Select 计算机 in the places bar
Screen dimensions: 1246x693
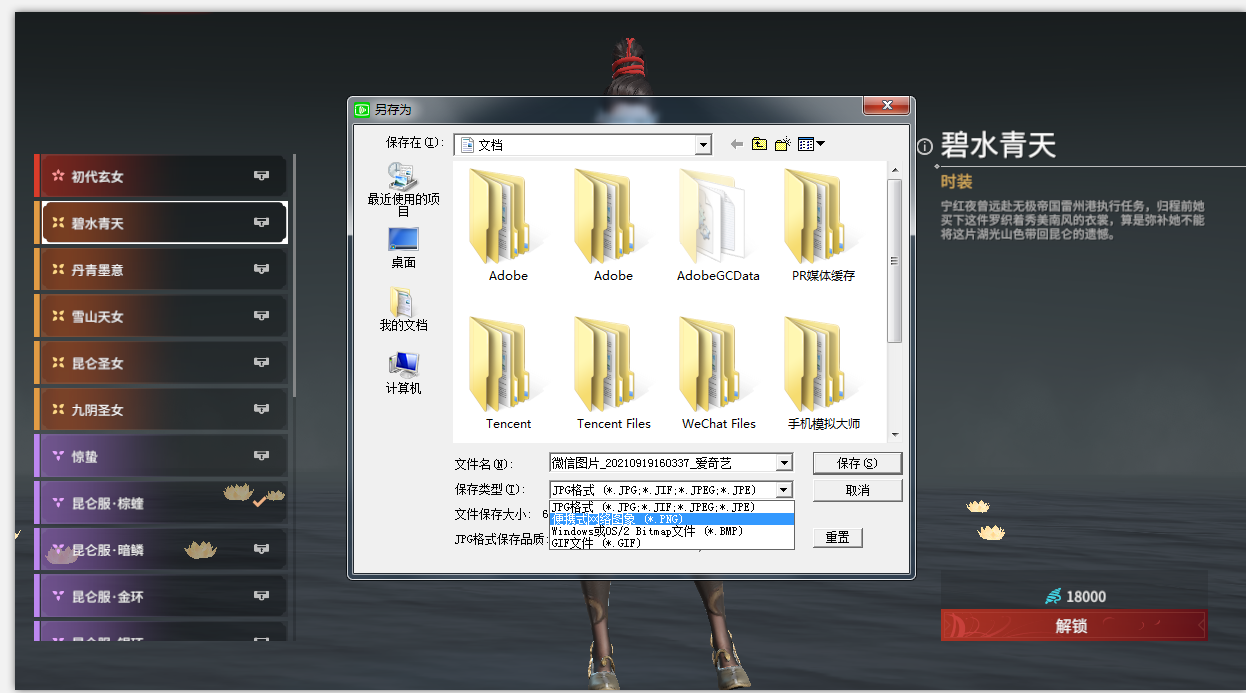tap(404, 373)
